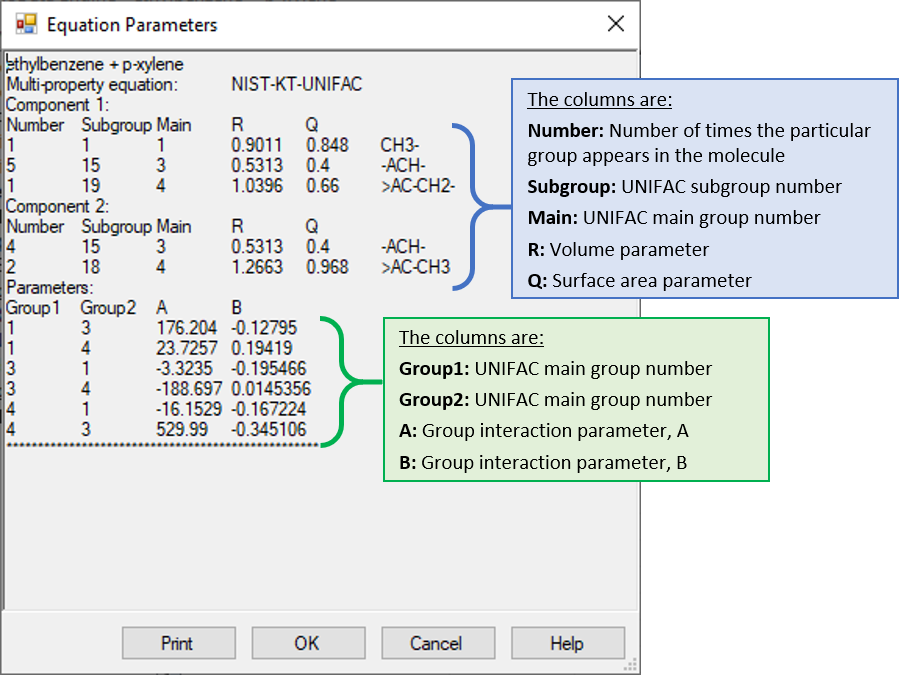Click the Equation Parameters title bar icon

point(27,21)
